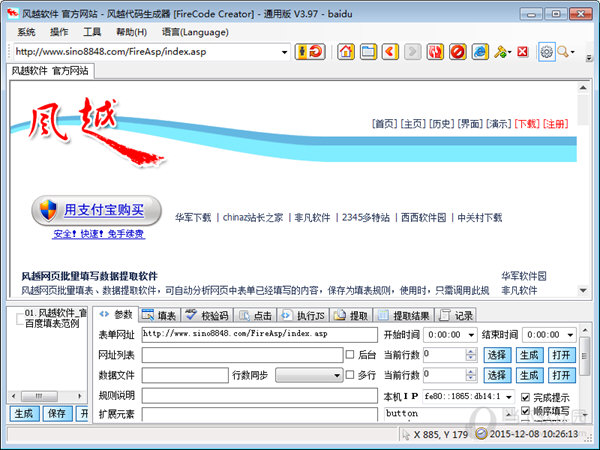600x450 pixels.
Task: Click 选择 button in the 网址列表 row
Action: coord(497,355)
